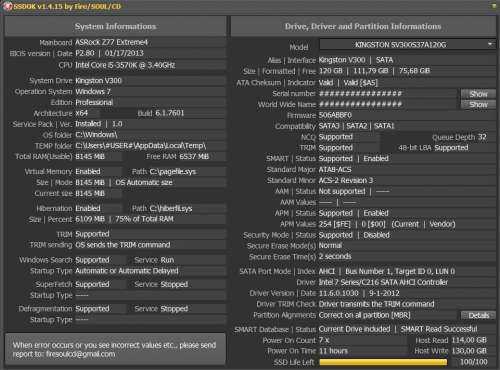Open Partition Alignments Details
This screenshot has width=500, height=370.
(x=478, y=315)
